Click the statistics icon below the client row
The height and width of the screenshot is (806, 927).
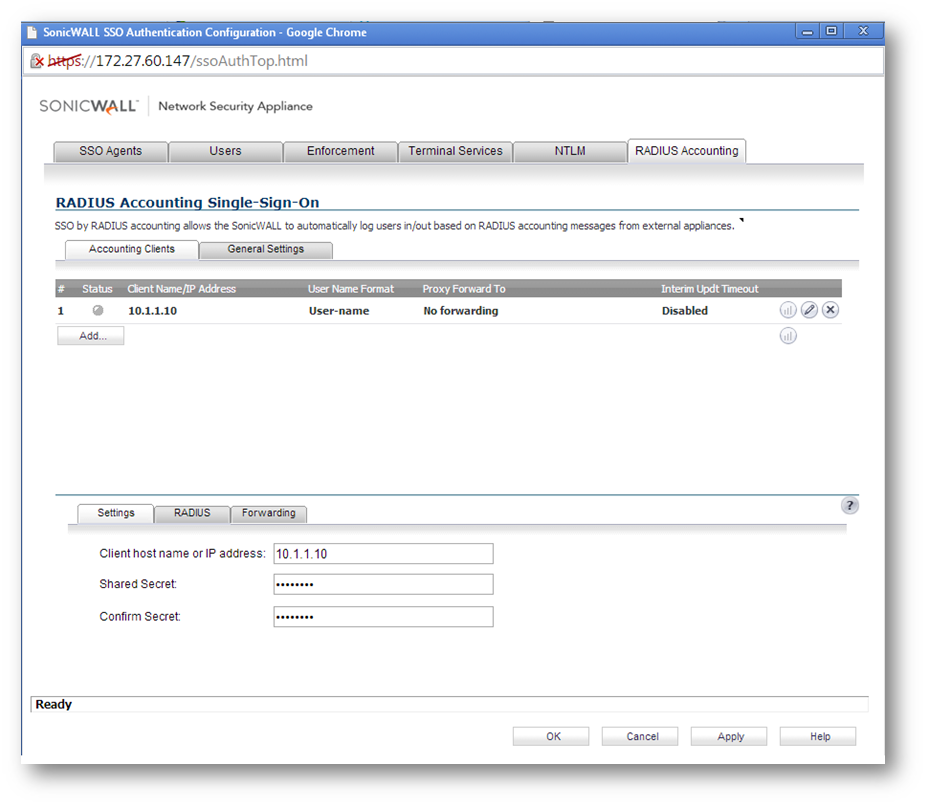click(x=788, y=336)
